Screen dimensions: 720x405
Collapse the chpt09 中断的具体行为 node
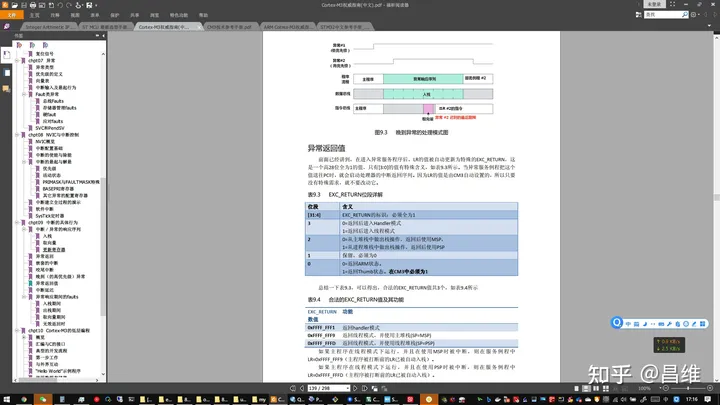pyautogui.click(x=17, y=223)
